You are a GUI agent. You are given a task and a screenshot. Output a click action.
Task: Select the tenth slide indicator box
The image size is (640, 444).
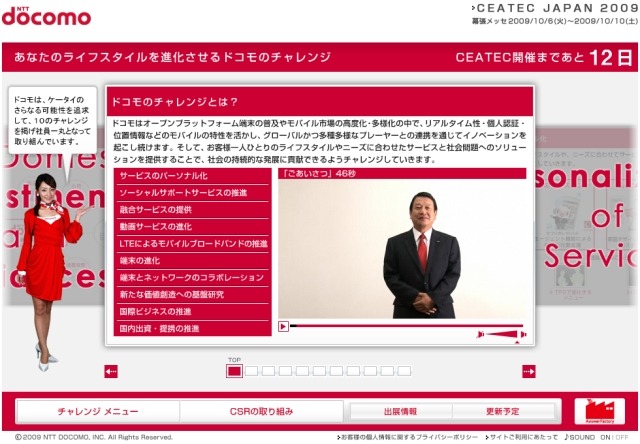(387, 371)
